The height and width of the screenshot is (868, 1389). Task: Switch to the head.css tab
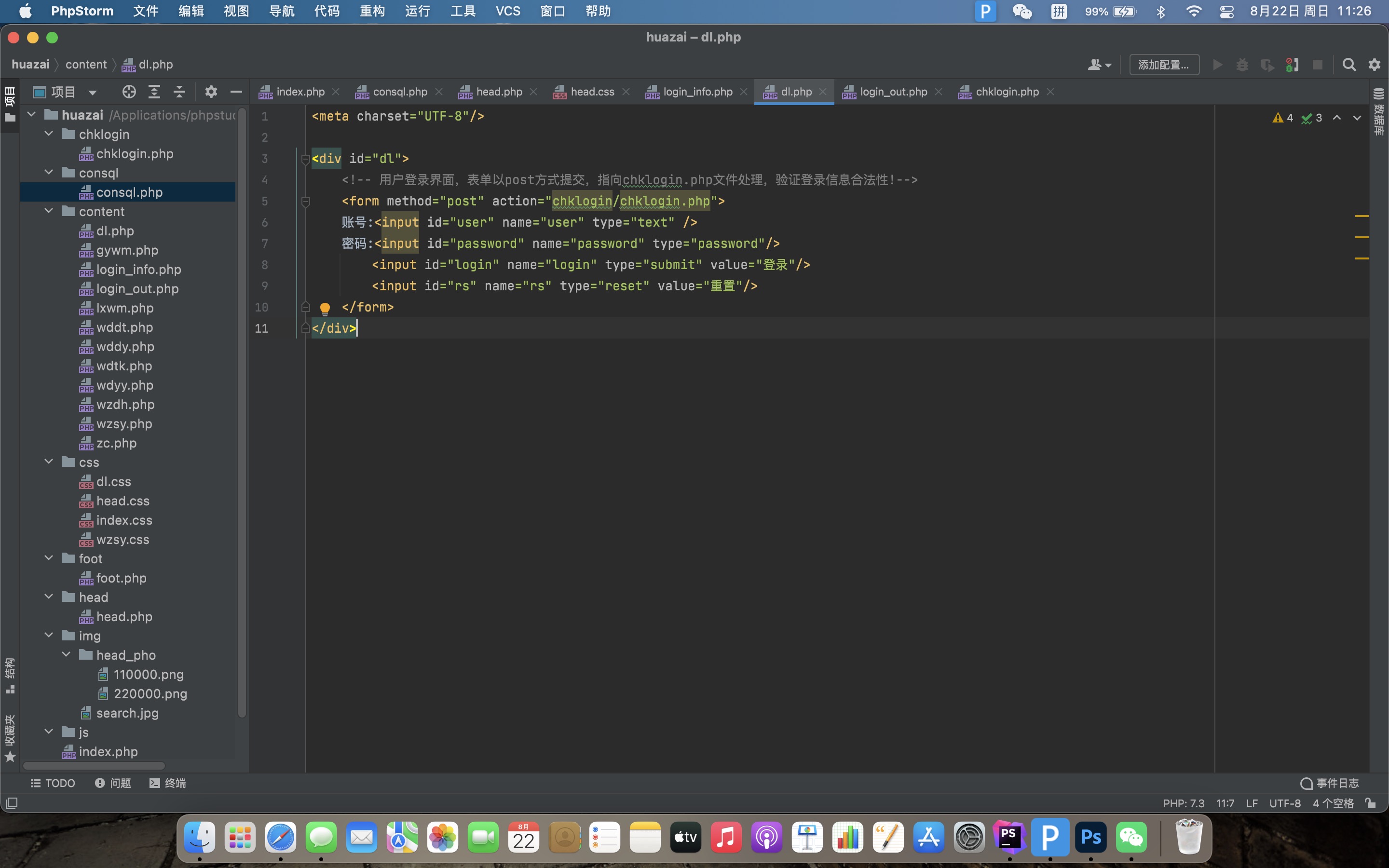591,92
